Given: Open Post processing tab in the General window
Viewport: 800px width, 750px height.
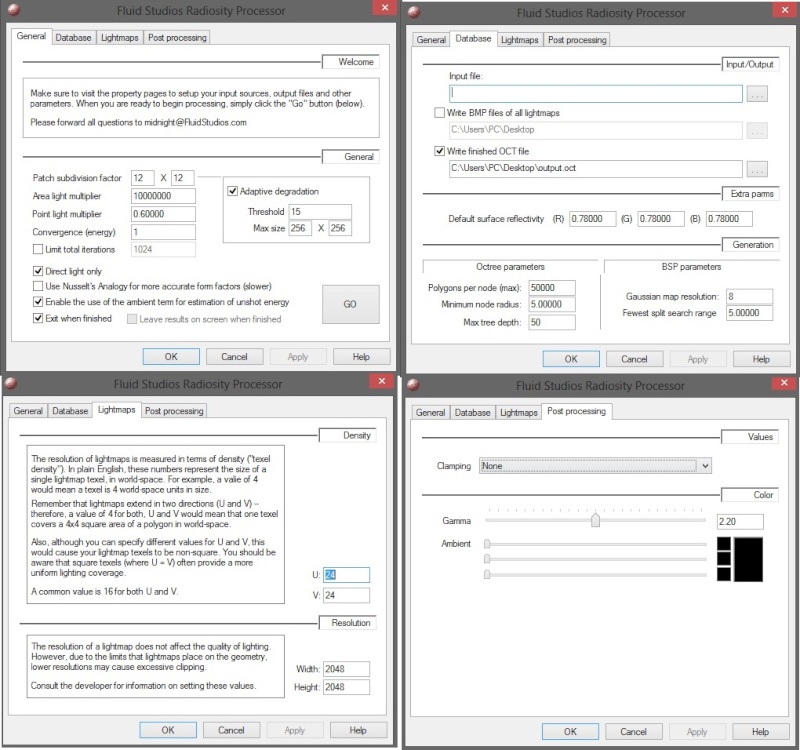Looking at the screenshot, I should (x=177, y=37).
